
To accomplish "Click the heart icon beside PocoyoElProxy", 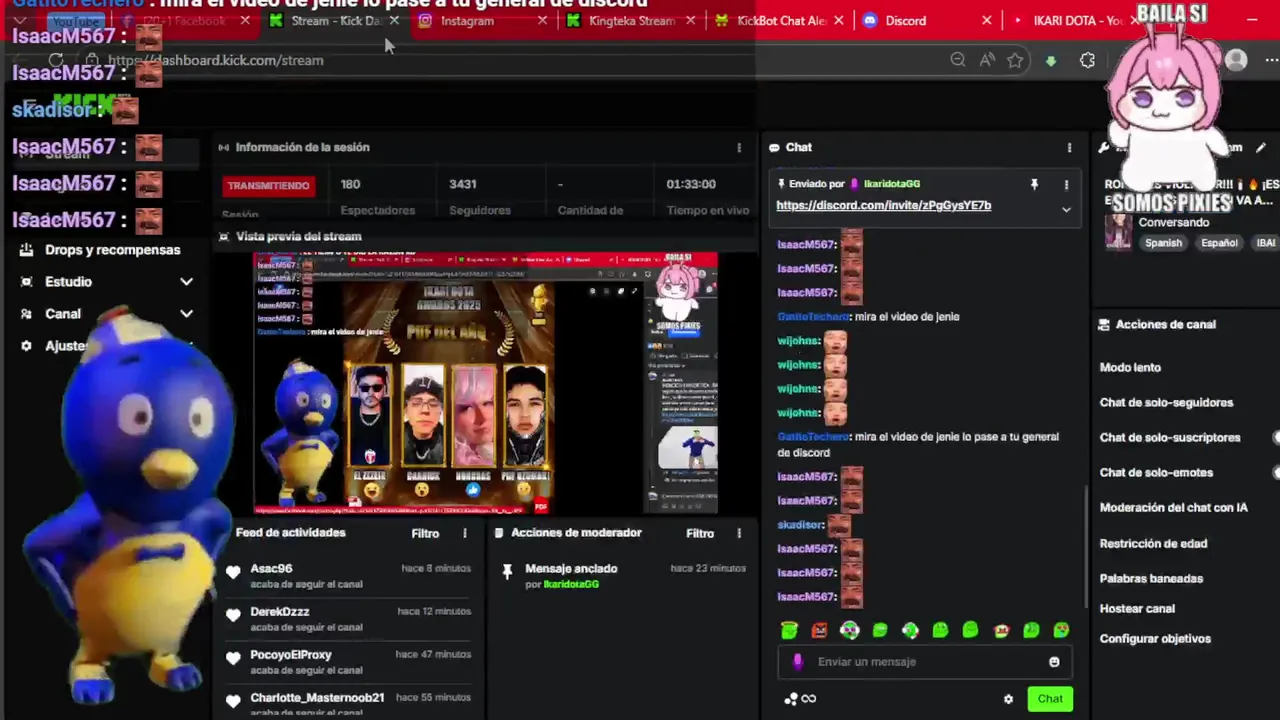I will pyautogui.click(x=233, y=658).
